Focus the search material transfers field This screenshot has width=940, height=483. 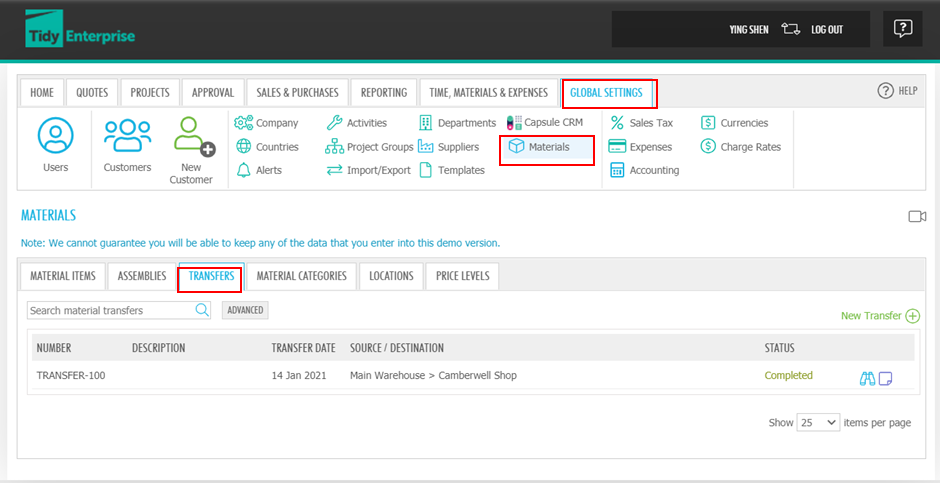(x=110, y=310)
